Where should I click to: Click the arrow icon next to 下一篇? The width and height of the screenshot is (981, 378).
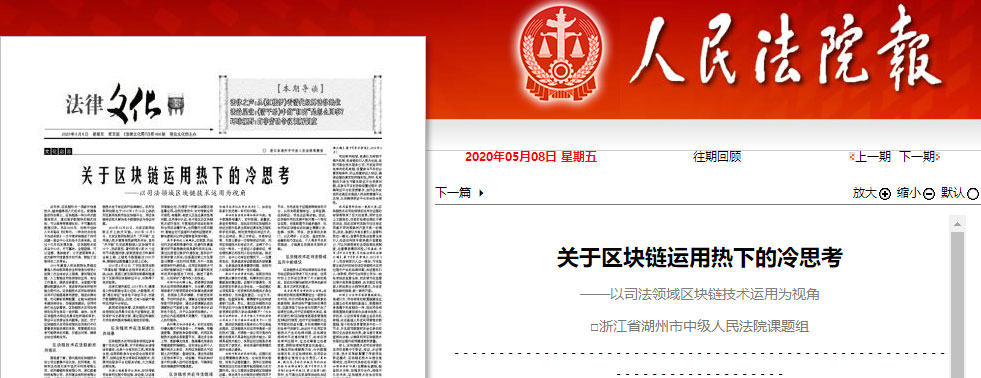point(480,193)
